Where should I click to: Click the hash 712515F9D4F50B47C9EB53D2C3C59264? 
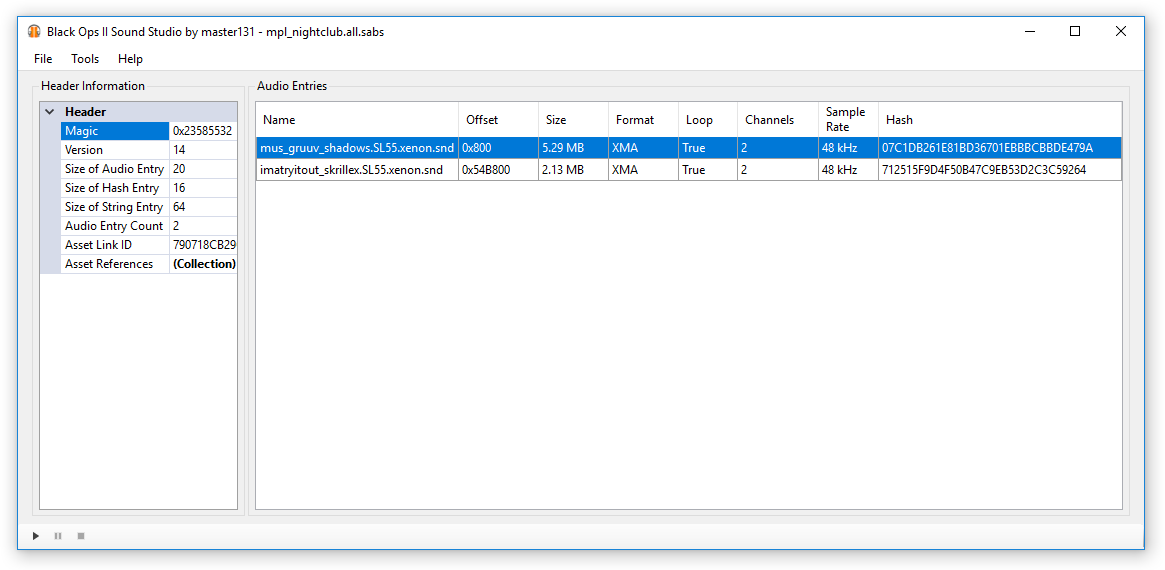coord(999,169)
